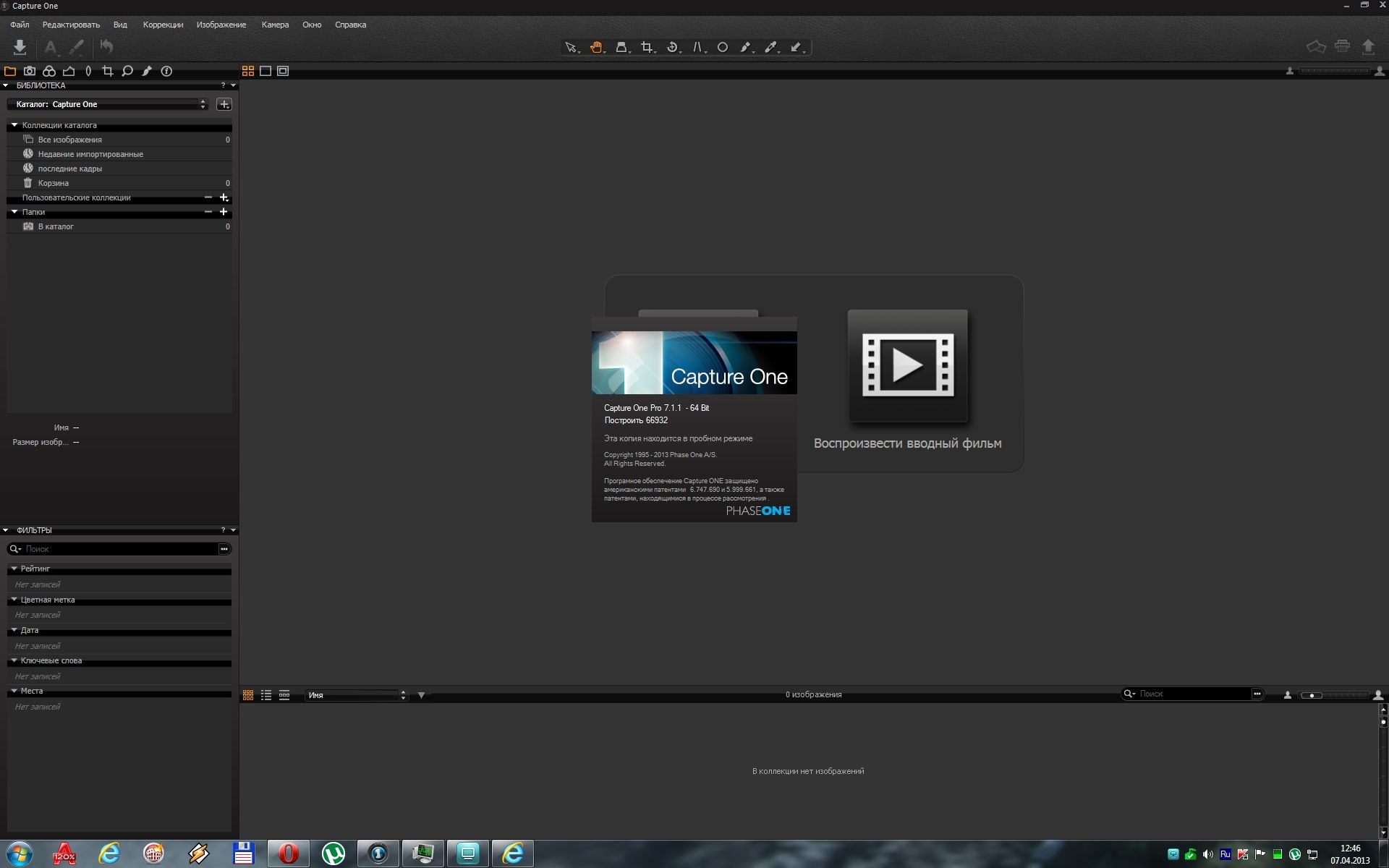The width and height of the screenshot is (1389, 868).
Task: Open the Коррекции menu
Action: (163, 25)
